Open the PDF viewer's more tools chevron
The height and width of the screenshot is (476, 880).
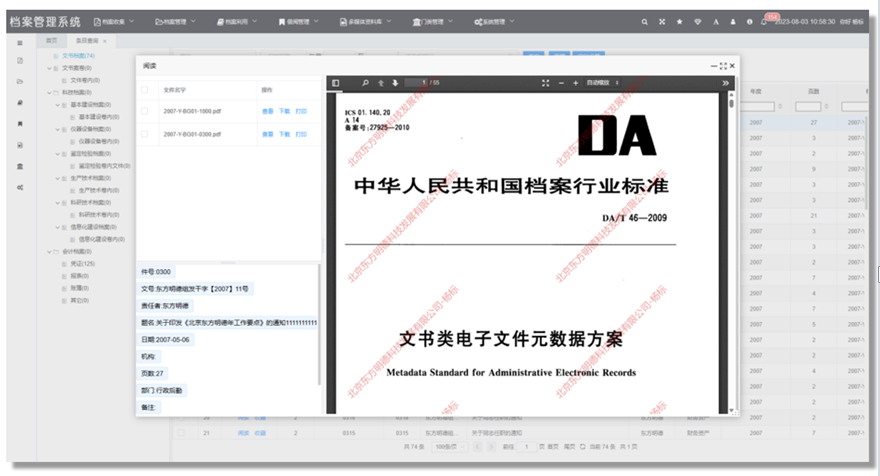723,83
